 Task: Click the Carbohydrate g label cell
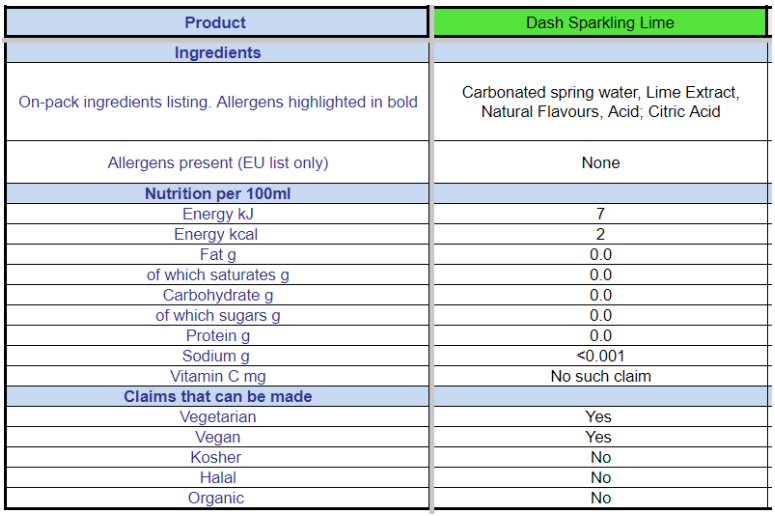point(217,295)
